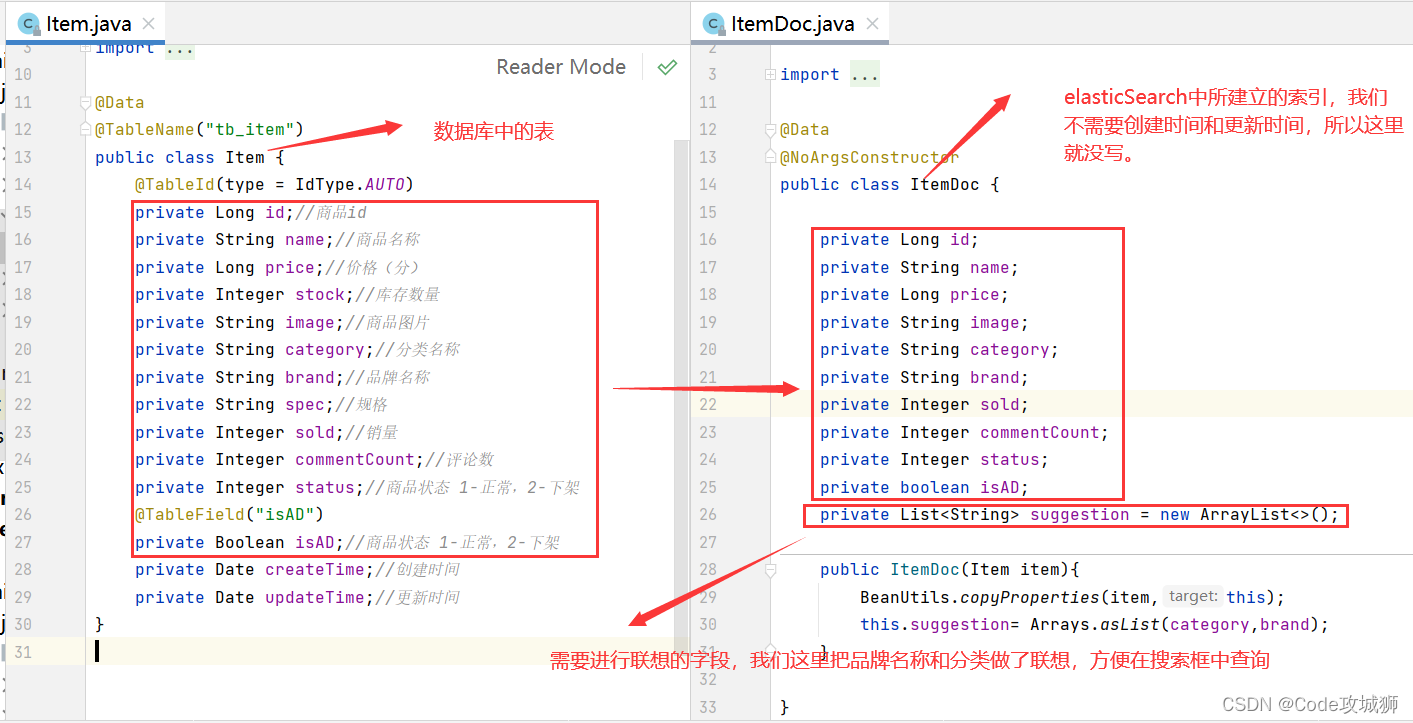The height and width of the screenshot is (723, 1413).
Task: Close the Item.java tab
Action: [148, 24]
